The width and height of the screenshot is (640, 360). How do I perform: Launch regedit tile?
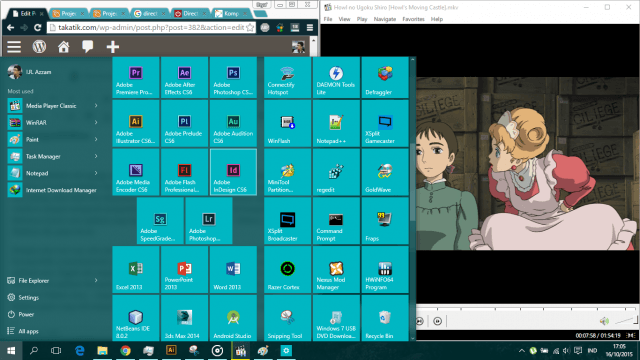[x=336, y=172]
